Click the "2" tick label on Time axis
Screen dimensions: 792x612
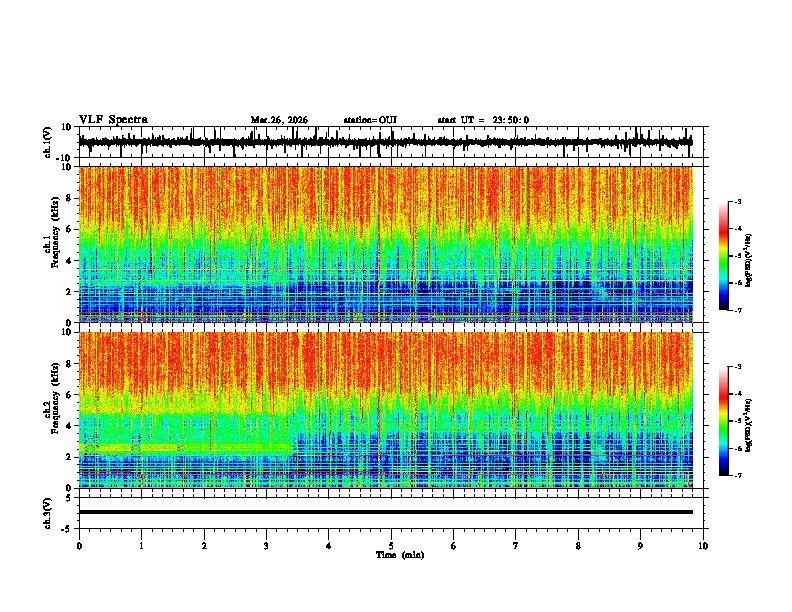204,546
